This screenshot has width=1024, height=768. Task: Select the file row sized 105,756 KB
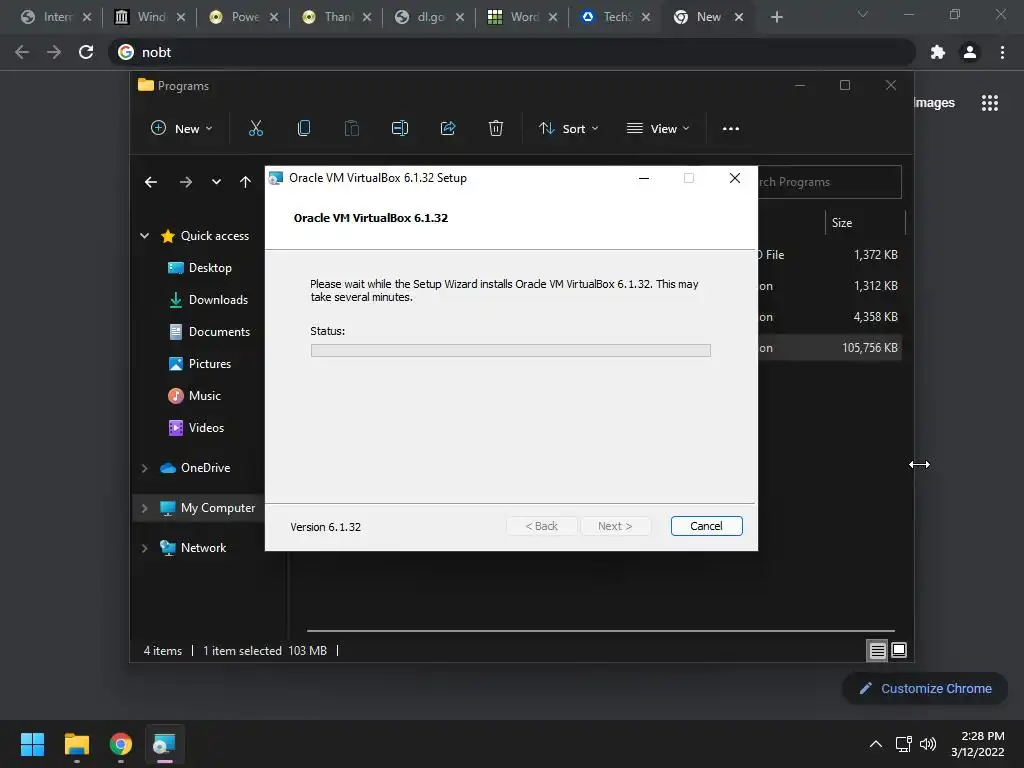(x=829, y=348)
